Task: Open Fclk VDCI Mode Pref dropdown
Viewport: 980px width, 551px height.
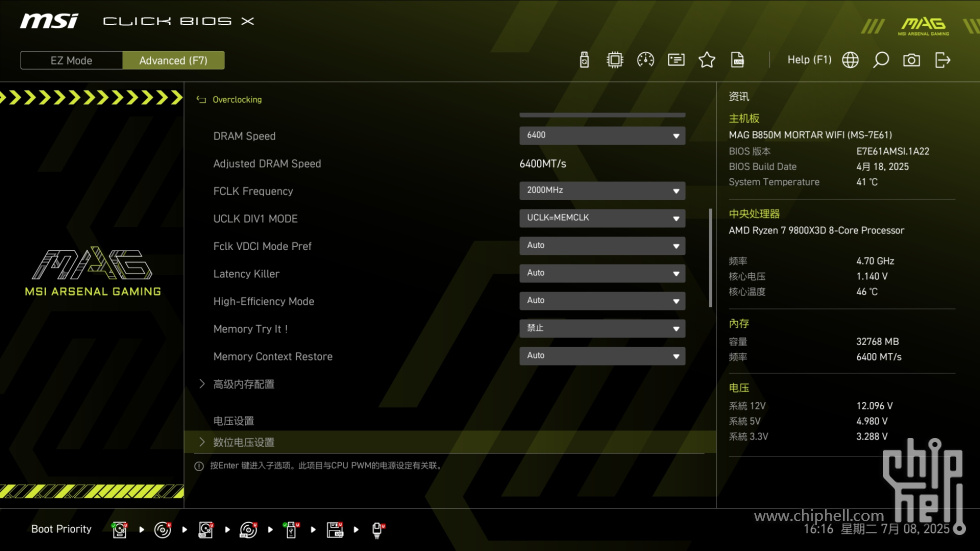Action: click(602, 246)
